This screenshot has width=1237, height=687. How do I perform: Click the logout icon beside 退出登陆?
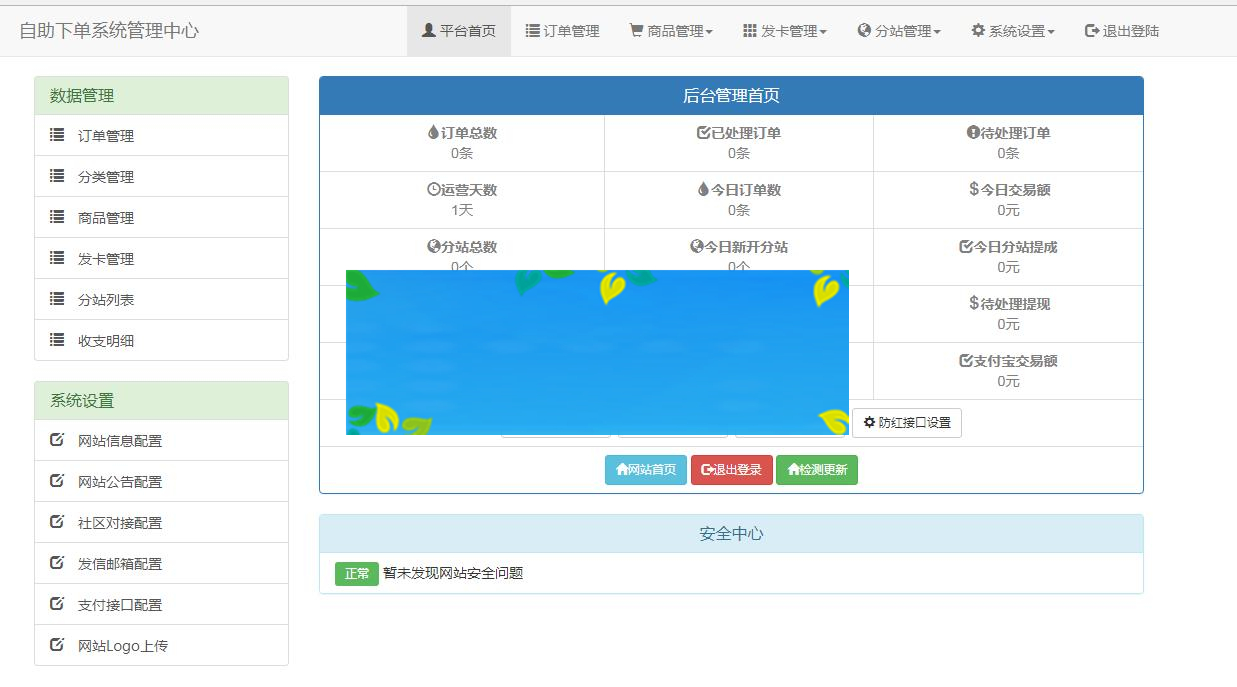click(1091, 30)
